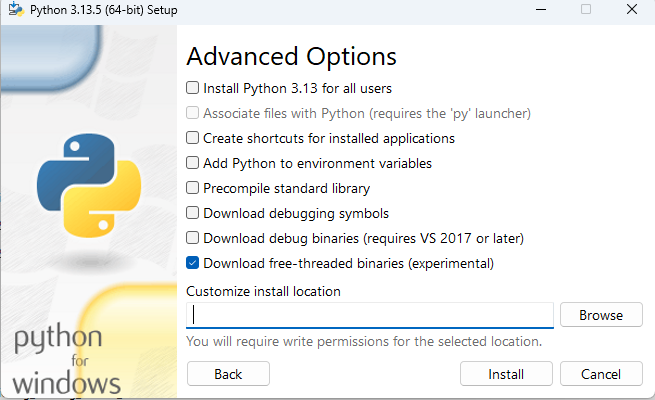Enable Download debugging symbols option
The image size is (655, 400).
[192, 213]
